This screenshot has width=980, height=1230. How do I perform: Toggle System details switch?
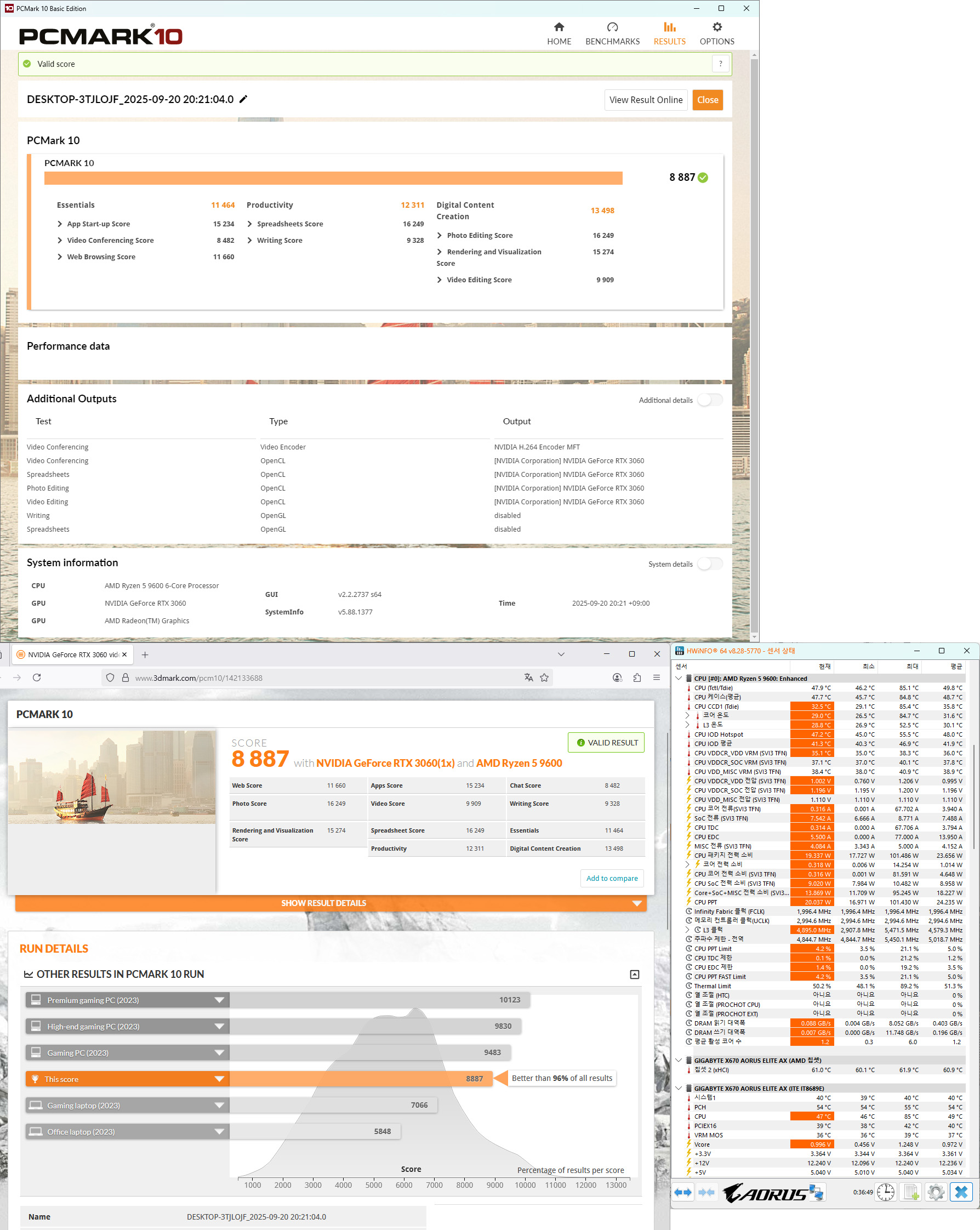point(710,563)
